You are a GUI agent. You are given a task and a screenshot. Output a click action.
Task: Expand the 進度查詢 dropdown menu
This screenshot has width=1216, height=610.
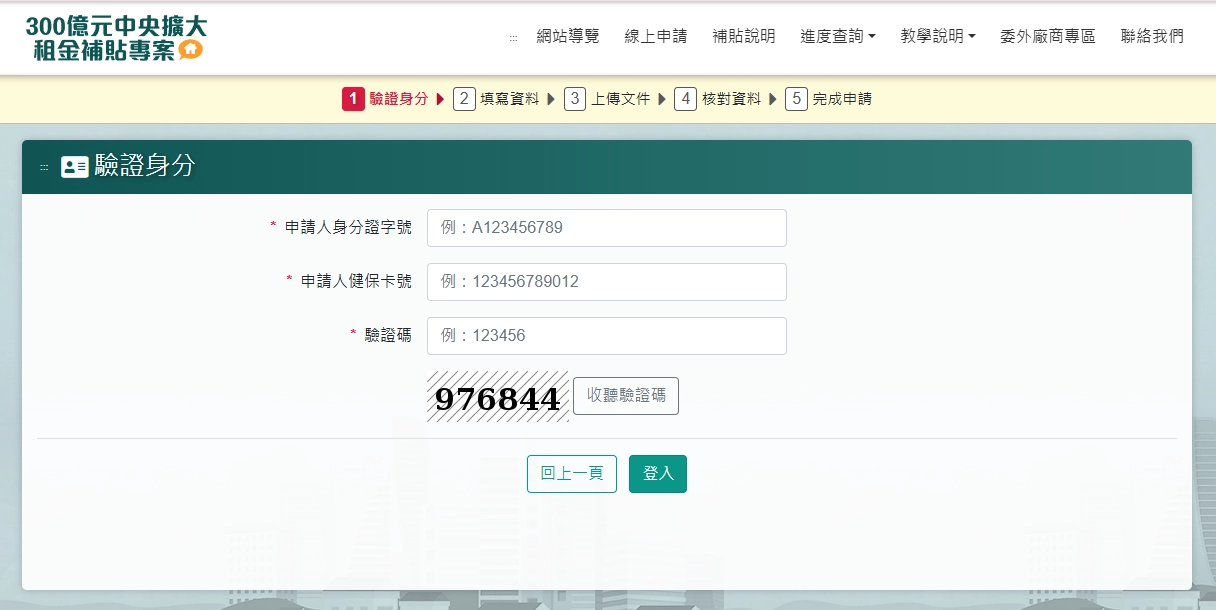pyautogui.click(x=838, y=37)
